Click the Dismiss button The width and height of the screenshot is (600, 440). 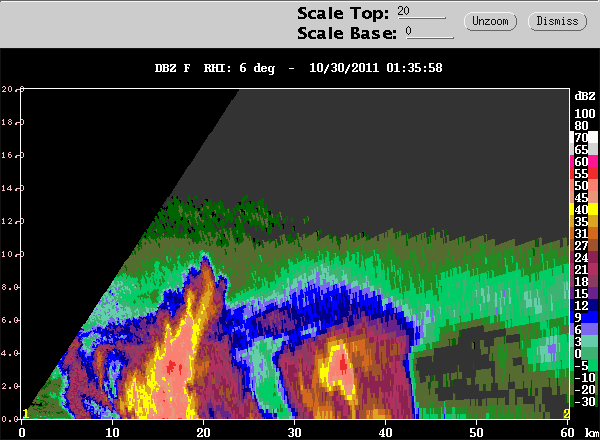tap(557, 21)
